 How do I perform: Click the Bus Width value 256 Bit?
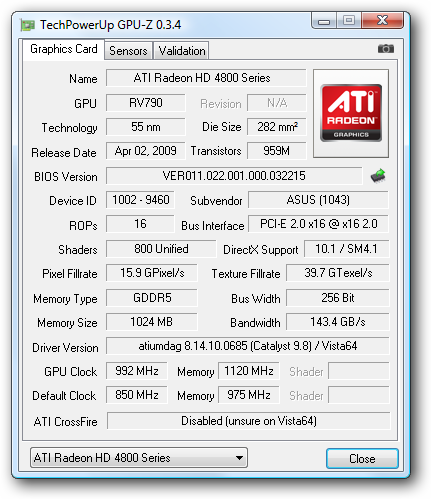338,298
